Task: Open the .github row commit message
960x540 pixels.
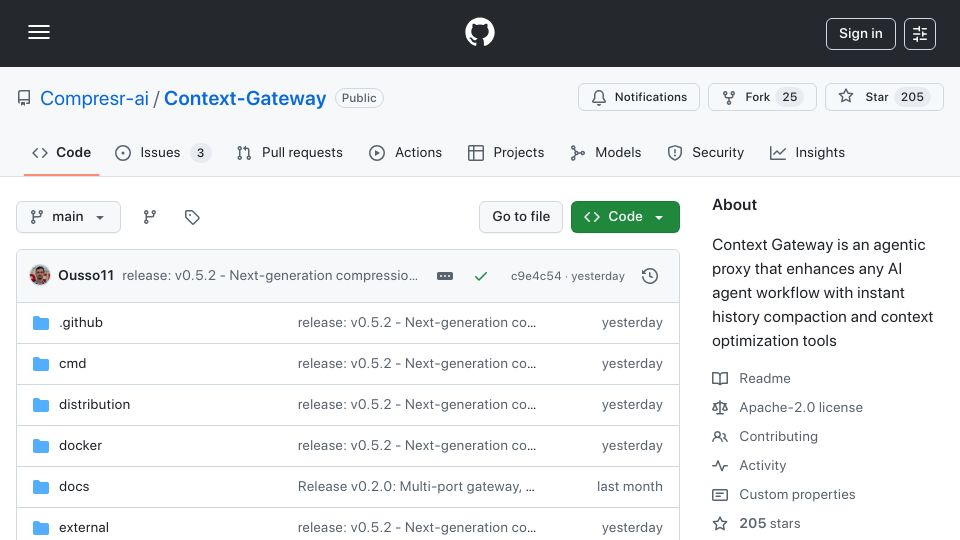Action: tap(417, 323)
